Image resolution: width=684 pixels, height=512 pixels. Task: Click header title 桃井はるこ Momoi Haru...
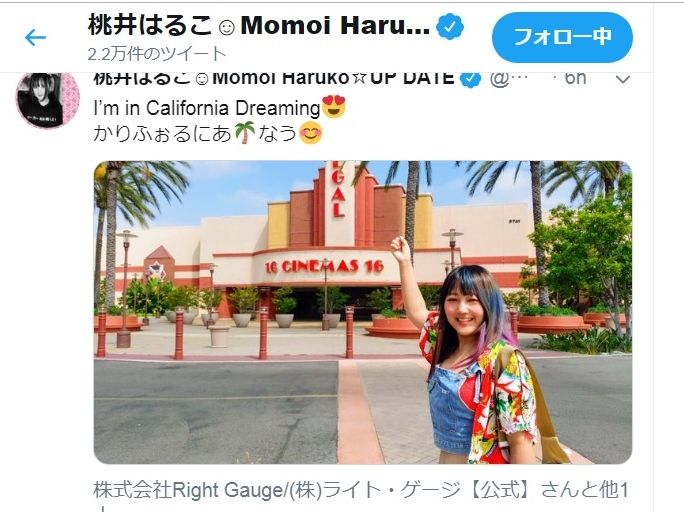(259, 25)
